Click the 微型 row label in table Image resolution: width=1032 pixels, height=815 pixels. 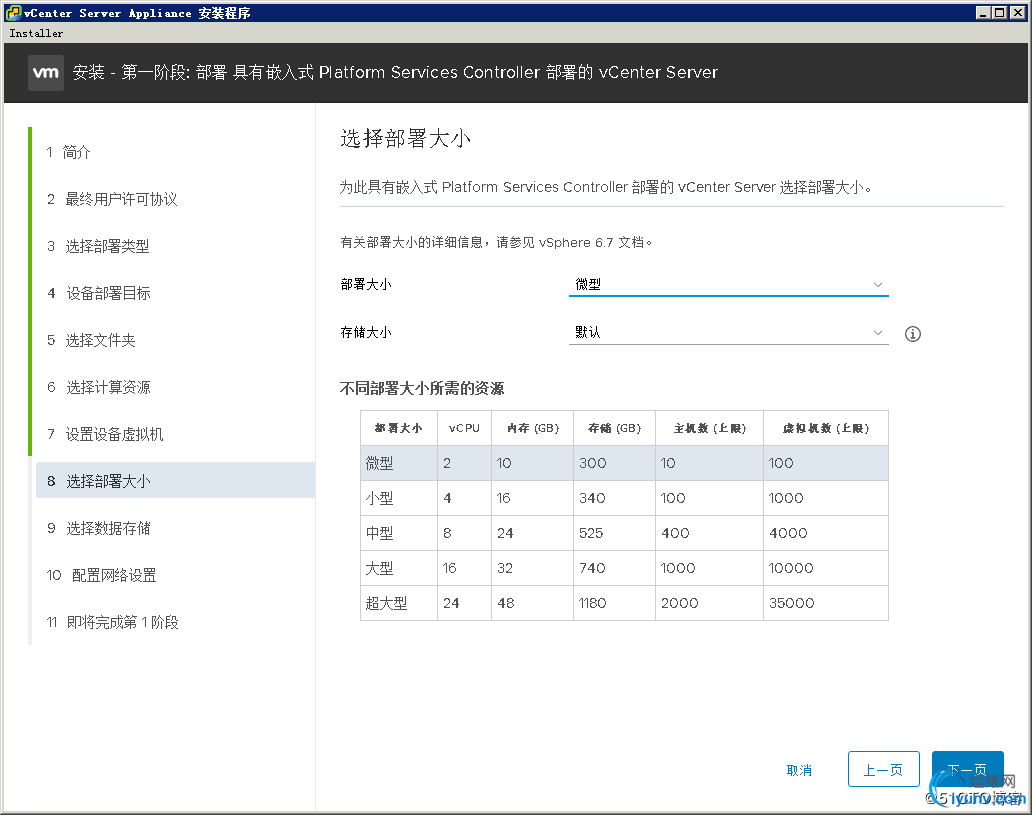coord(380,463)
